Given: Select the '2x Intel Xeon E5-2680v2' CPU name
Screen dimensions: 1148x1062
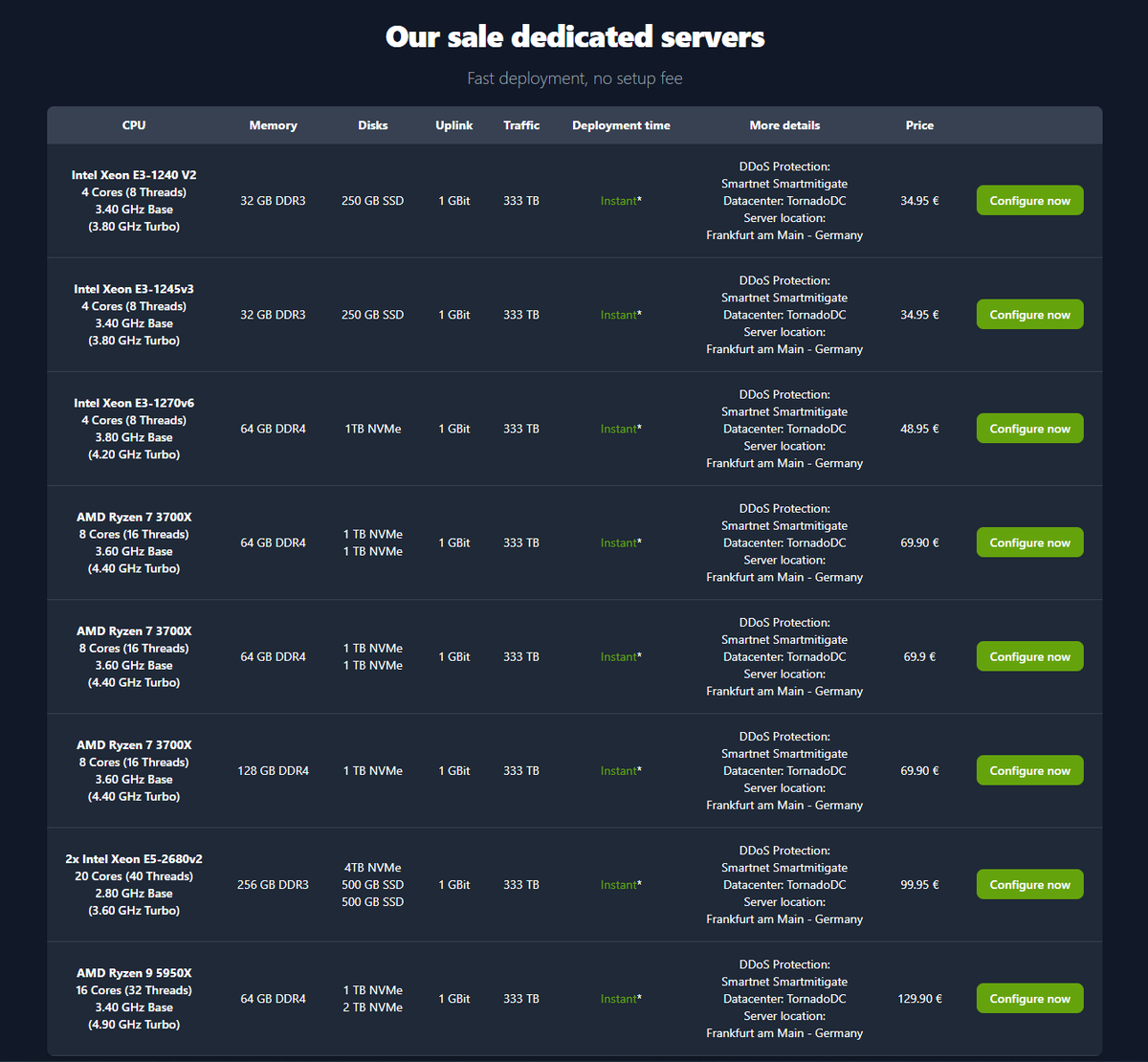Looking at the screenshot, I should 134,859.
